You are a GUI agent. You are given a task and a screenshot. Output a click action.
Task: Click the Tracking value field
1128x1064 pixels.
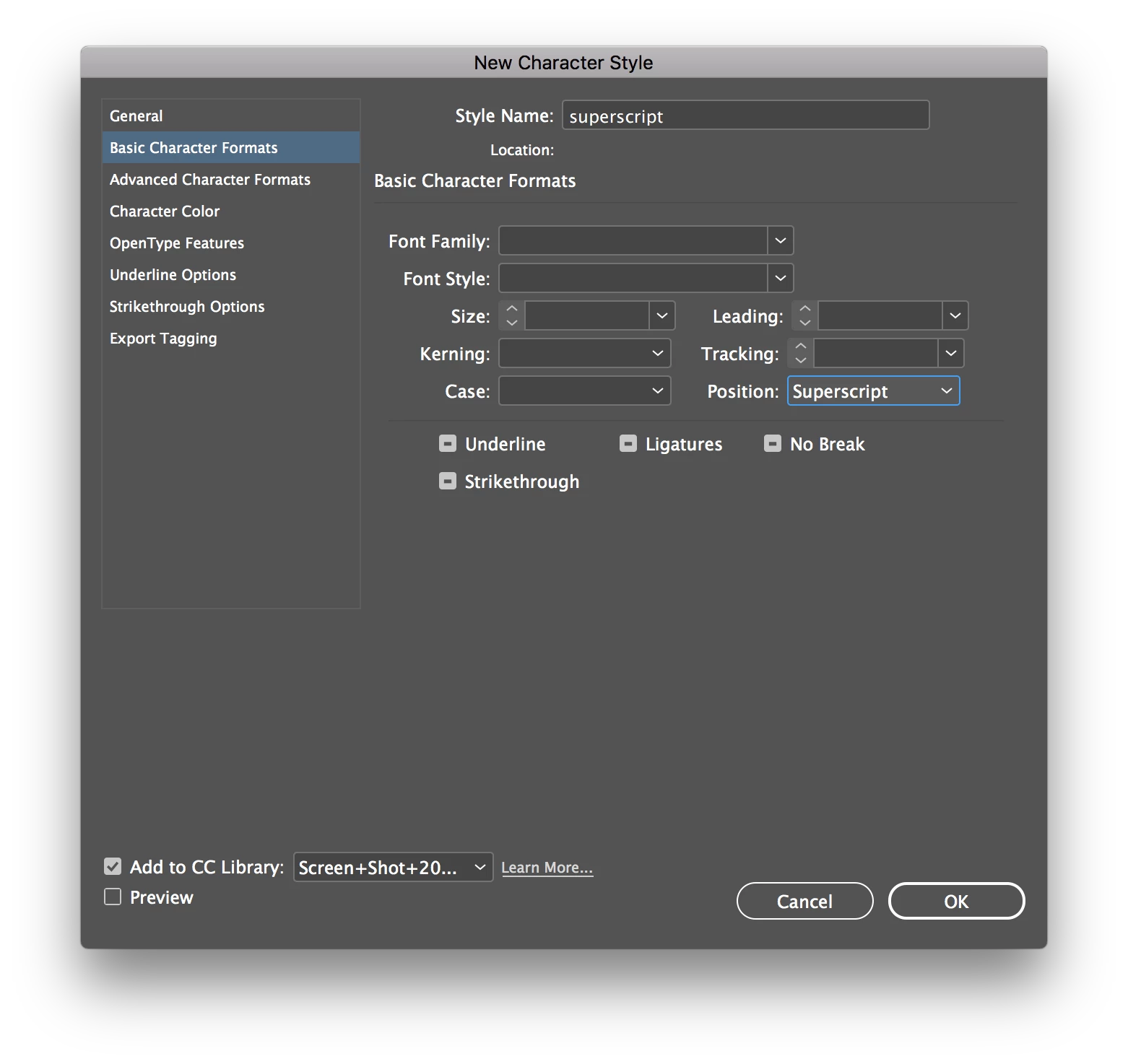pos(876,353)
